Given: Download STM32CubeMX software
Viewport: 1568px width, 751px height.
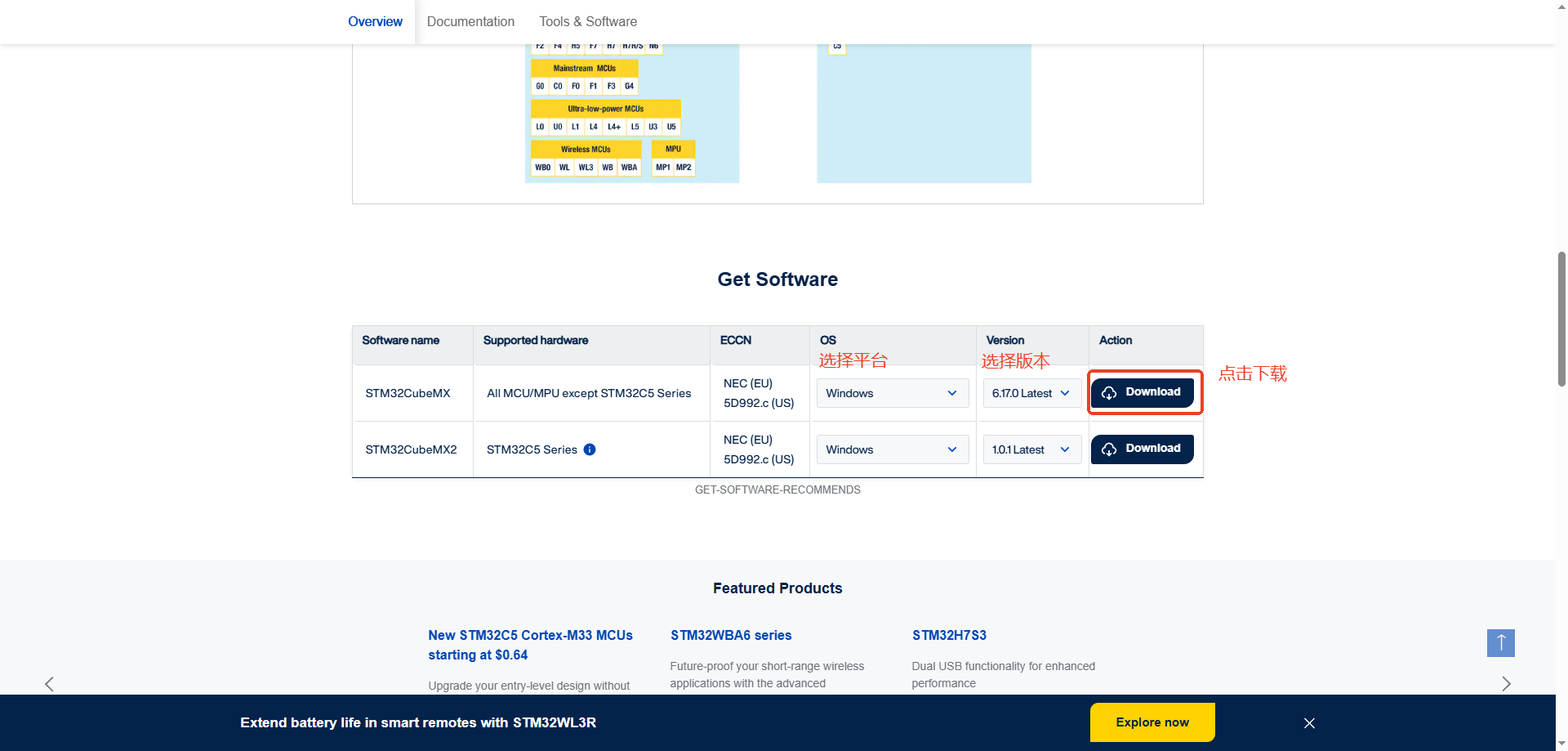Looking at the screenshot, I should (1142, 392).
